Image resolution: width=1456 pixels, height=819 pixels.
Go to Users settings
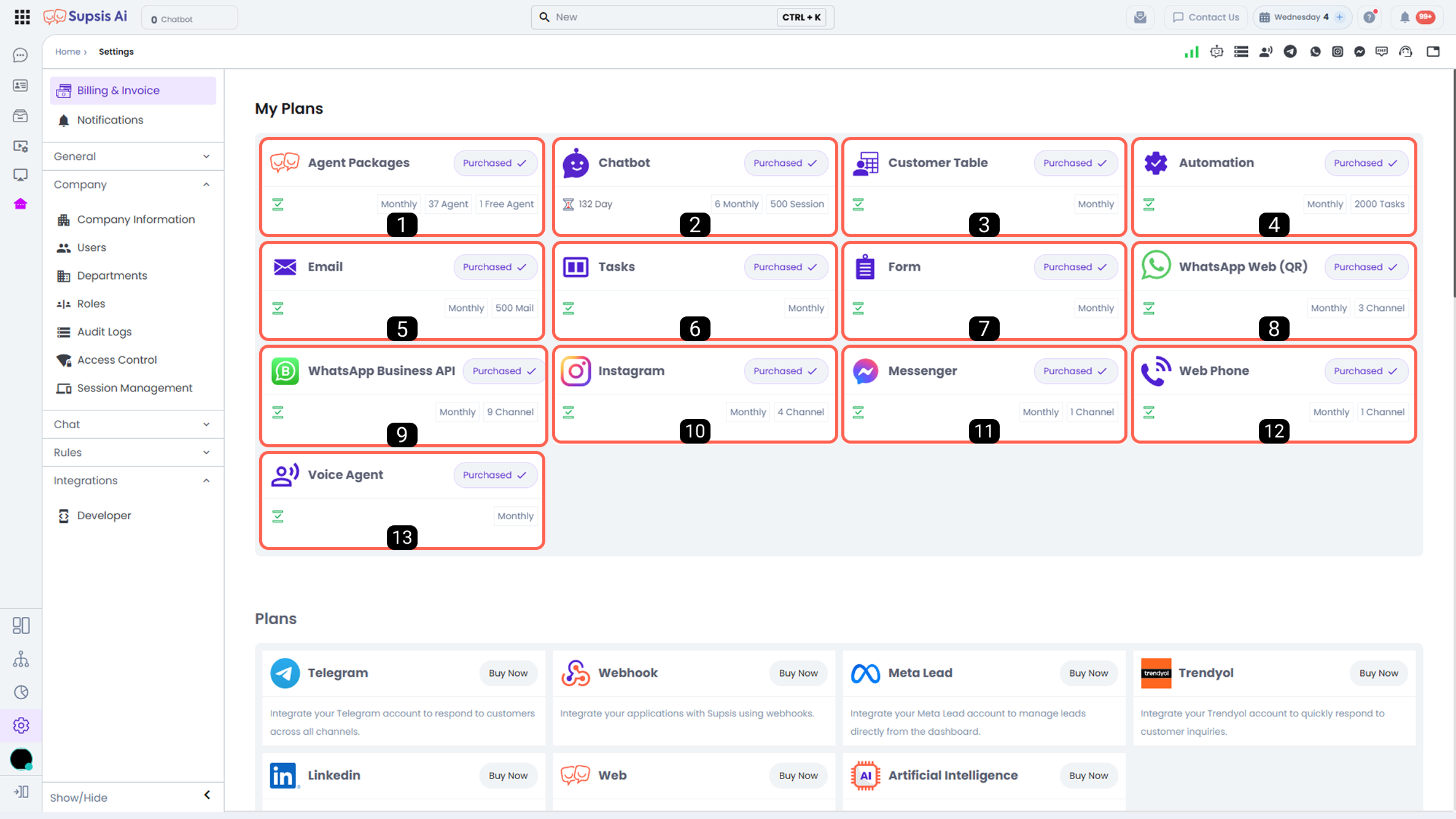click(133, 248)
